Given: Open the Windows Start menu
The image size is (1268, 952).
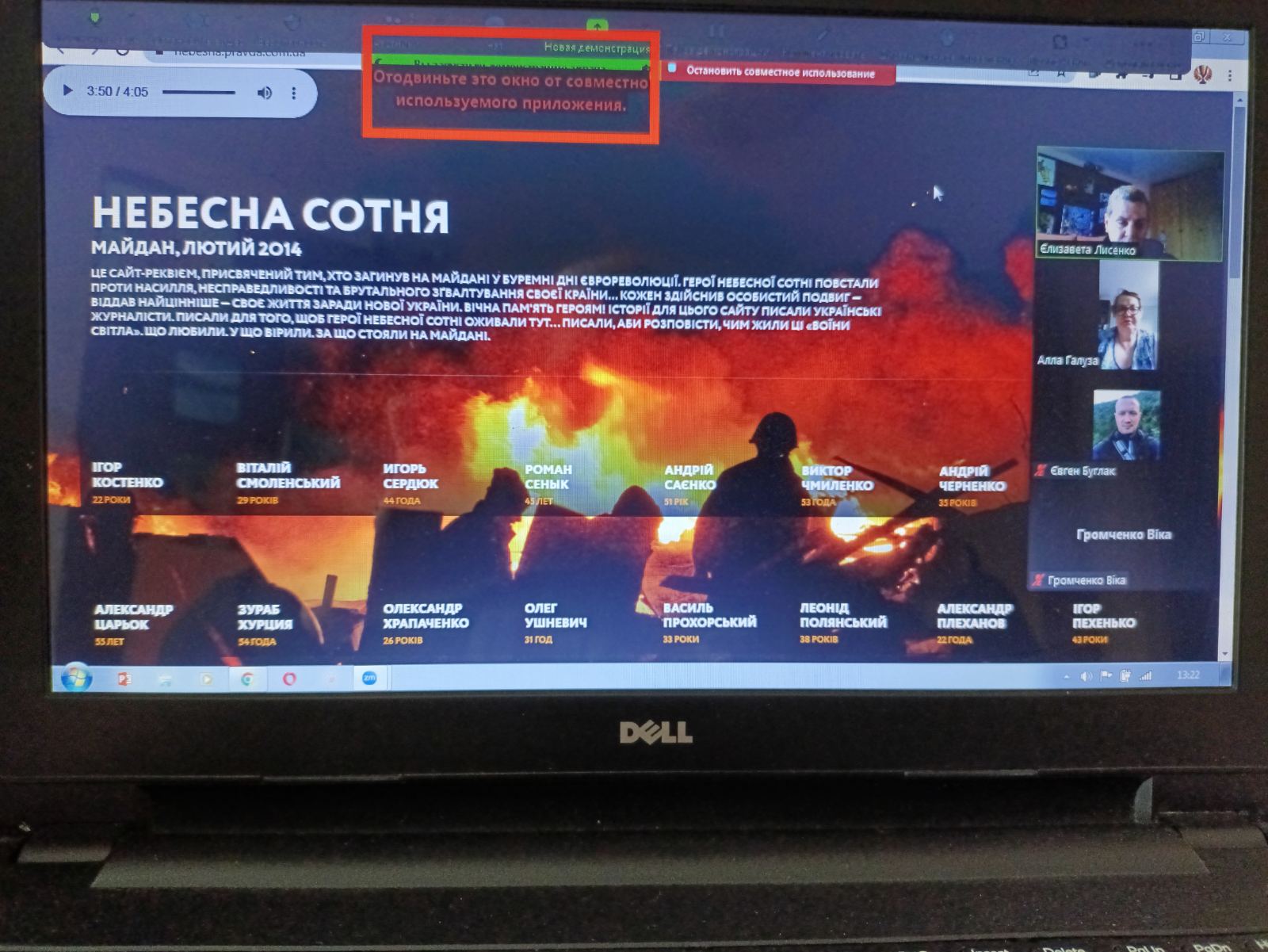Looking at the screenshot, I should coord(77,678).
